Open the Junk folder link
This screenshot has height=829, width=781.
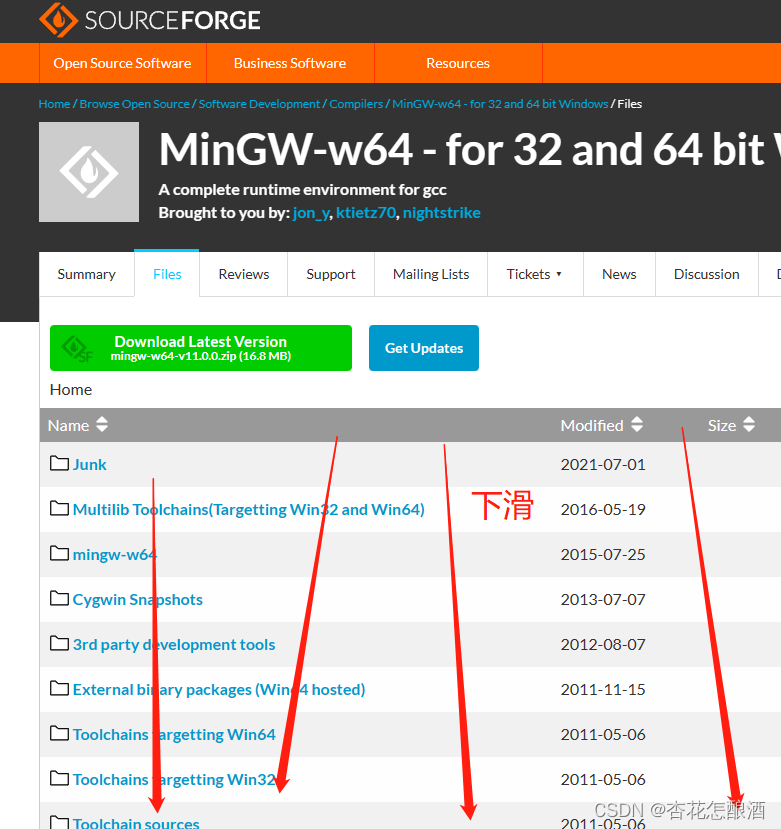click(89, 464)
